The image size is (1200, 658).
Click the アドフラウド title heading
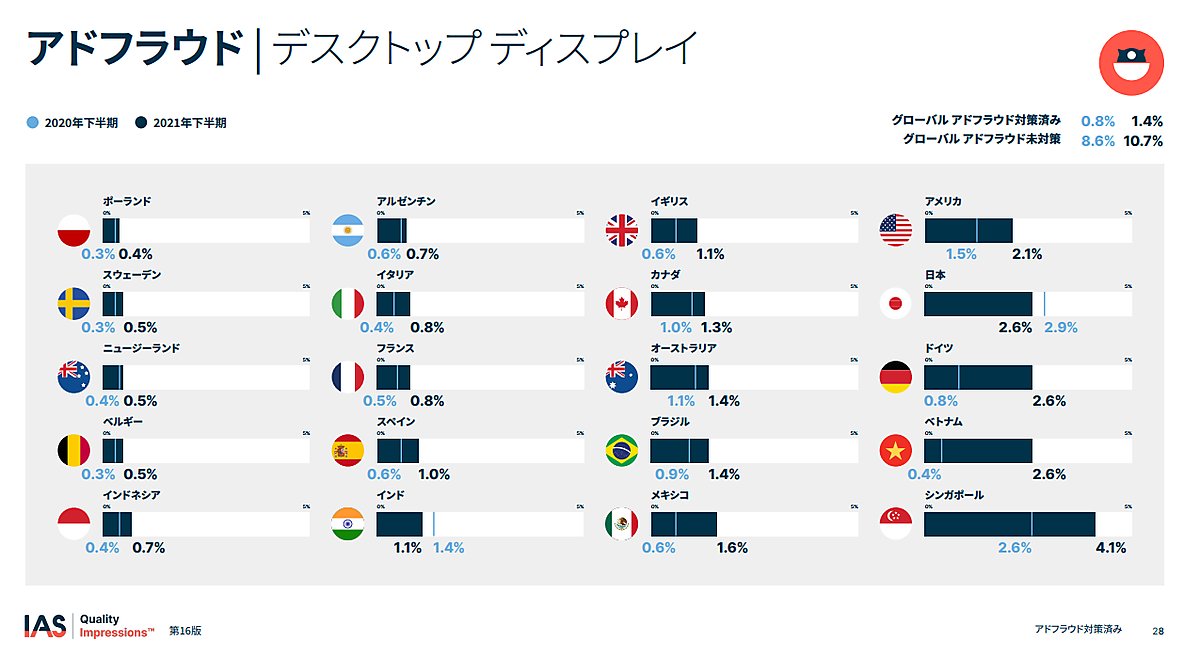pyautogui.click(x=136, y=48)
